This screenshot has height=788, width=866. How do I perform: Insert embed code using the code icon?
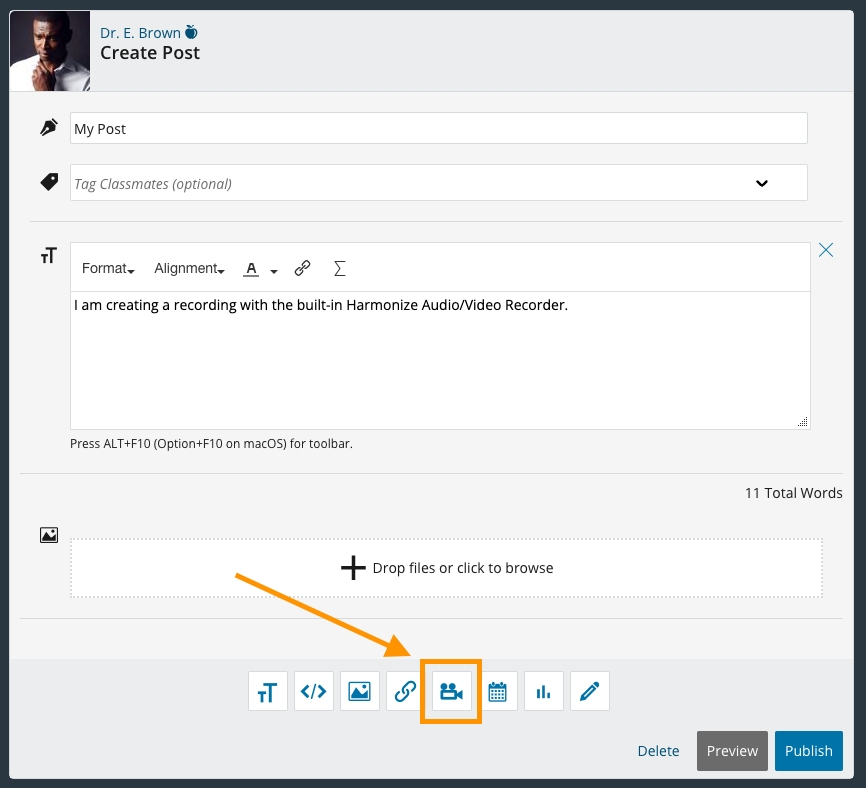click(314, 691)
